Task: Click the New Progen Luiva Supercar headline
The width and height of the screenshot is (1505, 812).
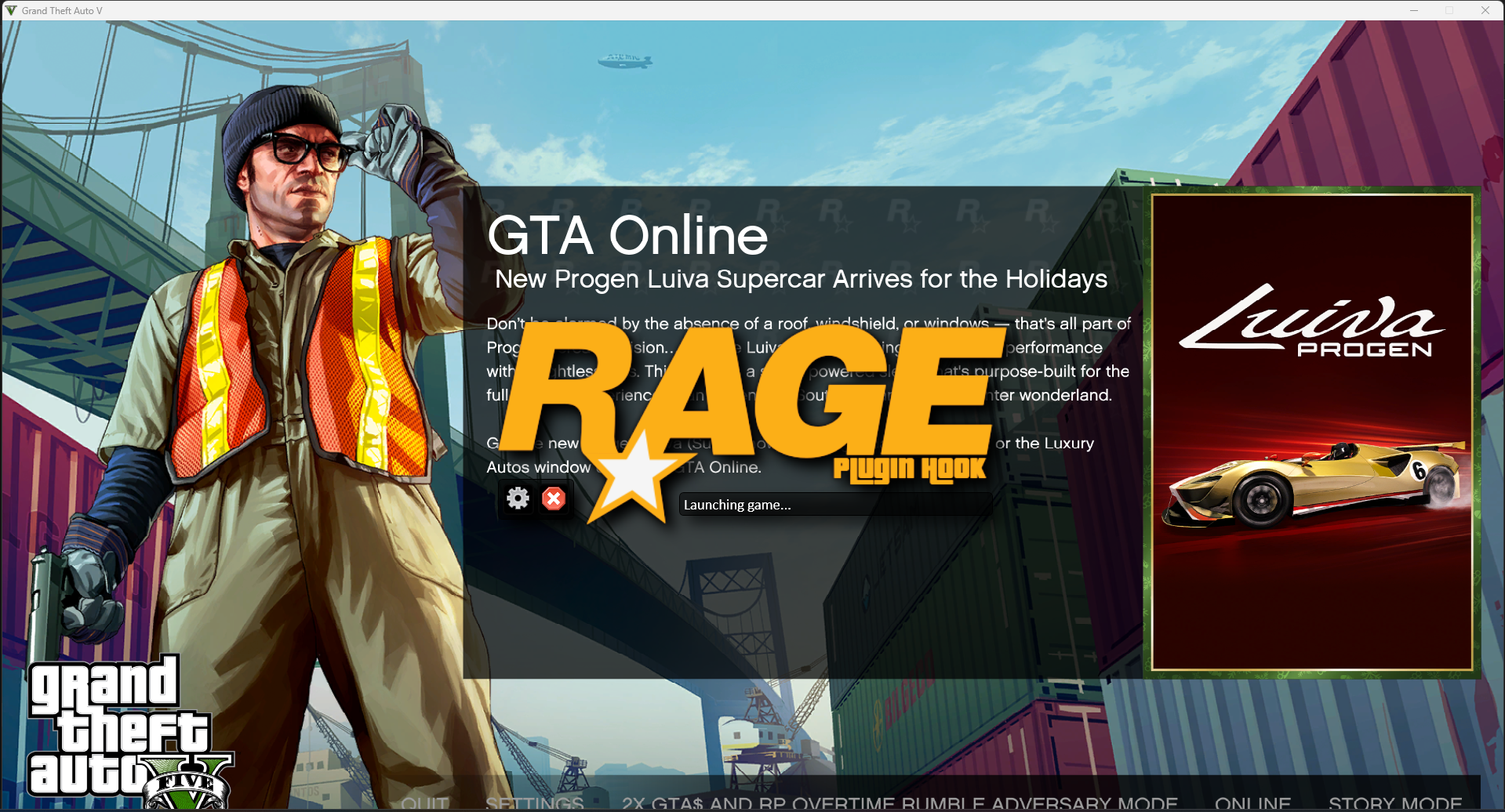Action: [x=801, y=279]
